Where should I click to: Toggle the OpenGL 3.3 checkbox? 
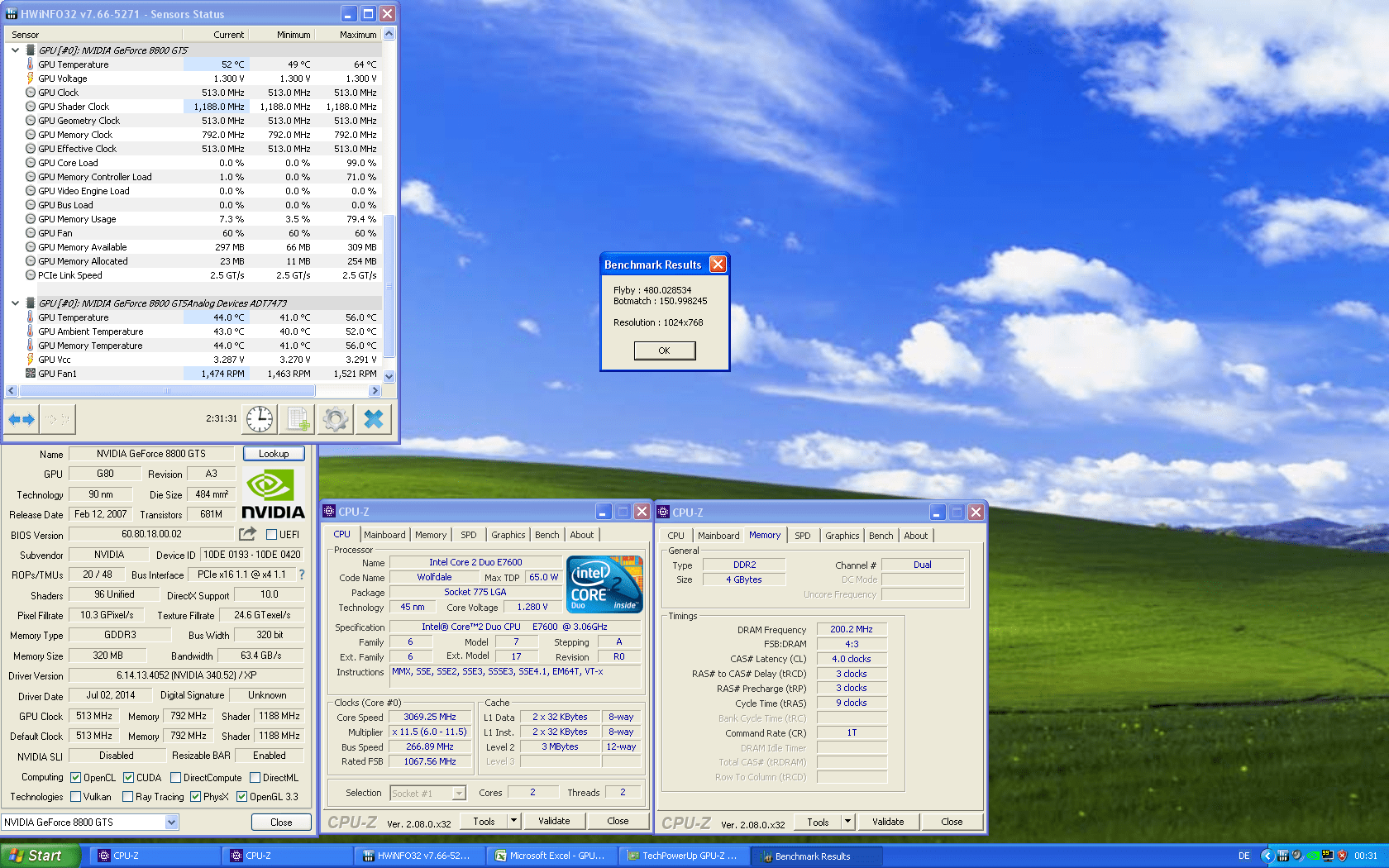(x=242, y=797)
